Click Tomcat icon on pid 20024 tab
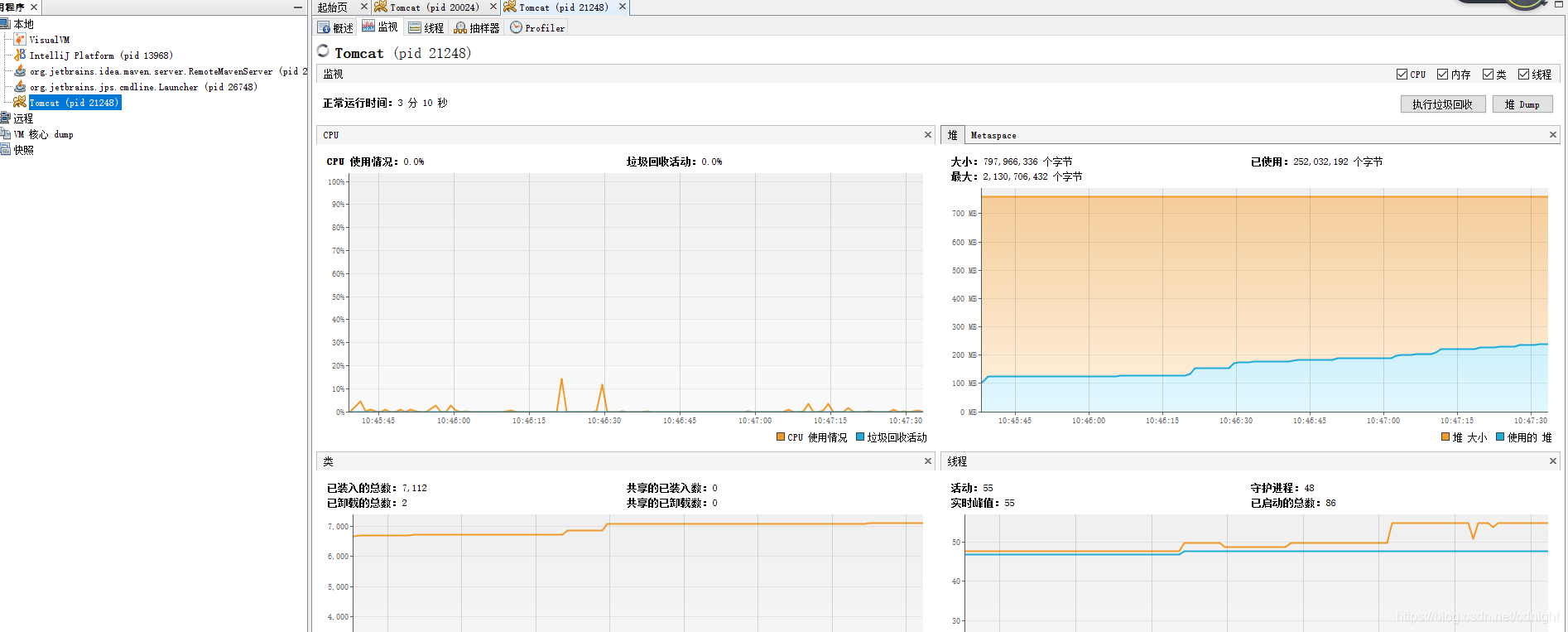Screen dimensions: 1568x632 (381, 7)
